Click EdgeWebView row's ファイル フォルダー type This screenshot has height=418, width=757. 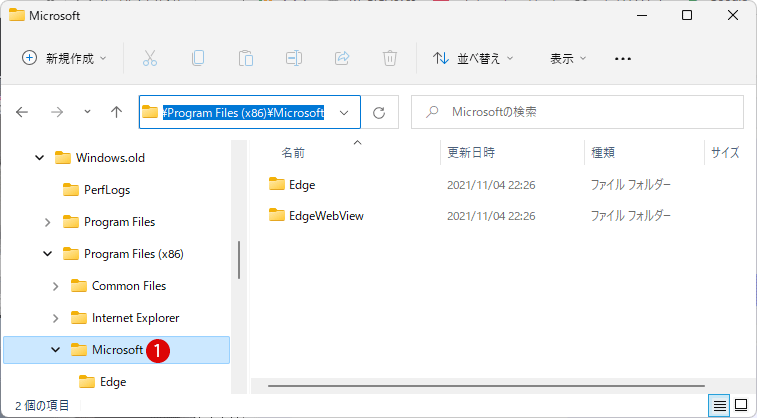pos(631,216)
